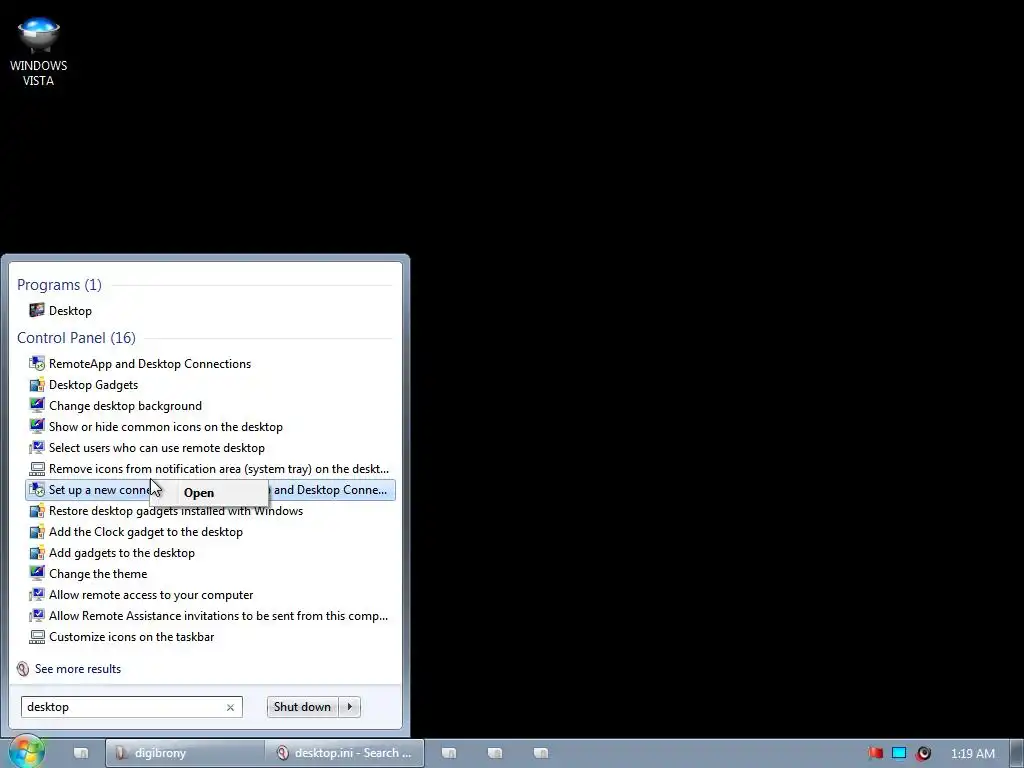1024x768 pixels.
Task: Switch to desktop.ini - Search taskbar window
Action: 344,753
